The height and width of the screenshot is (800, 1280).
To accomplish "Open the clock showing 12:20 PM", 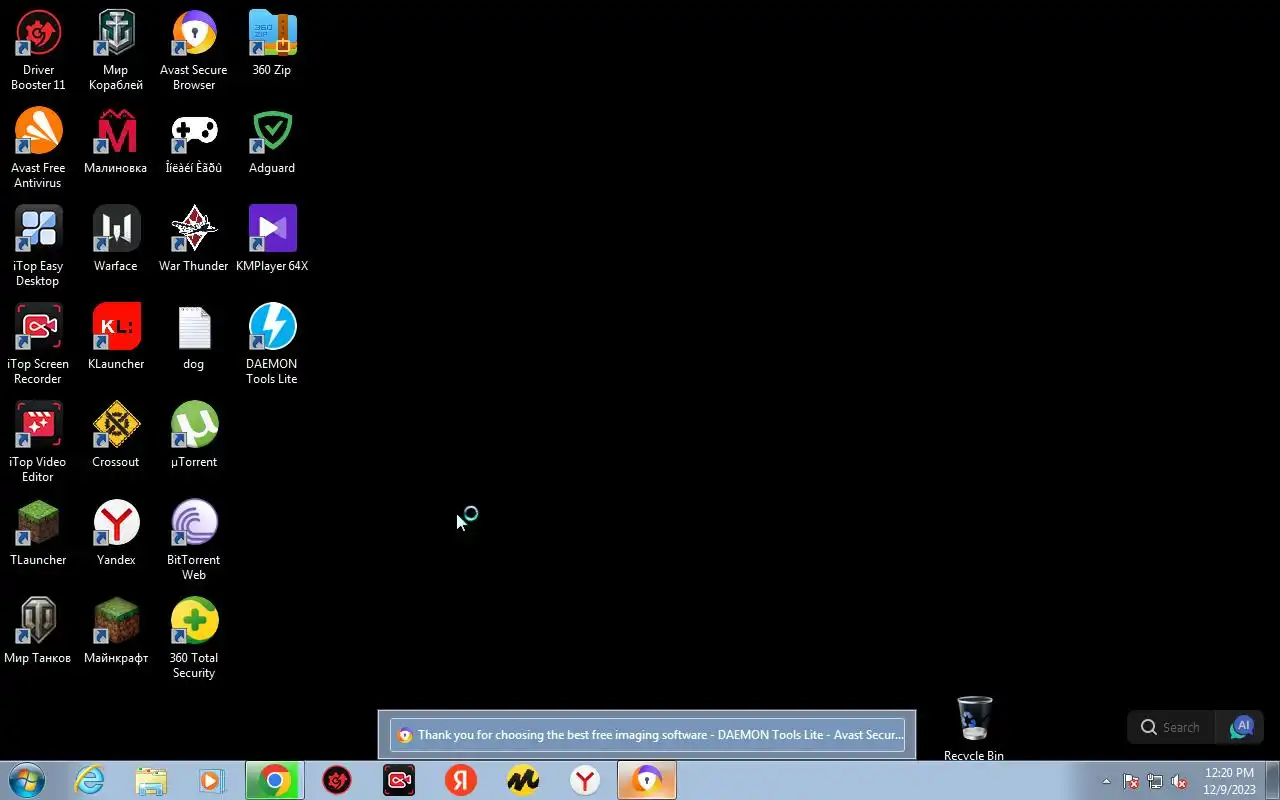I will pos(1229,781).
